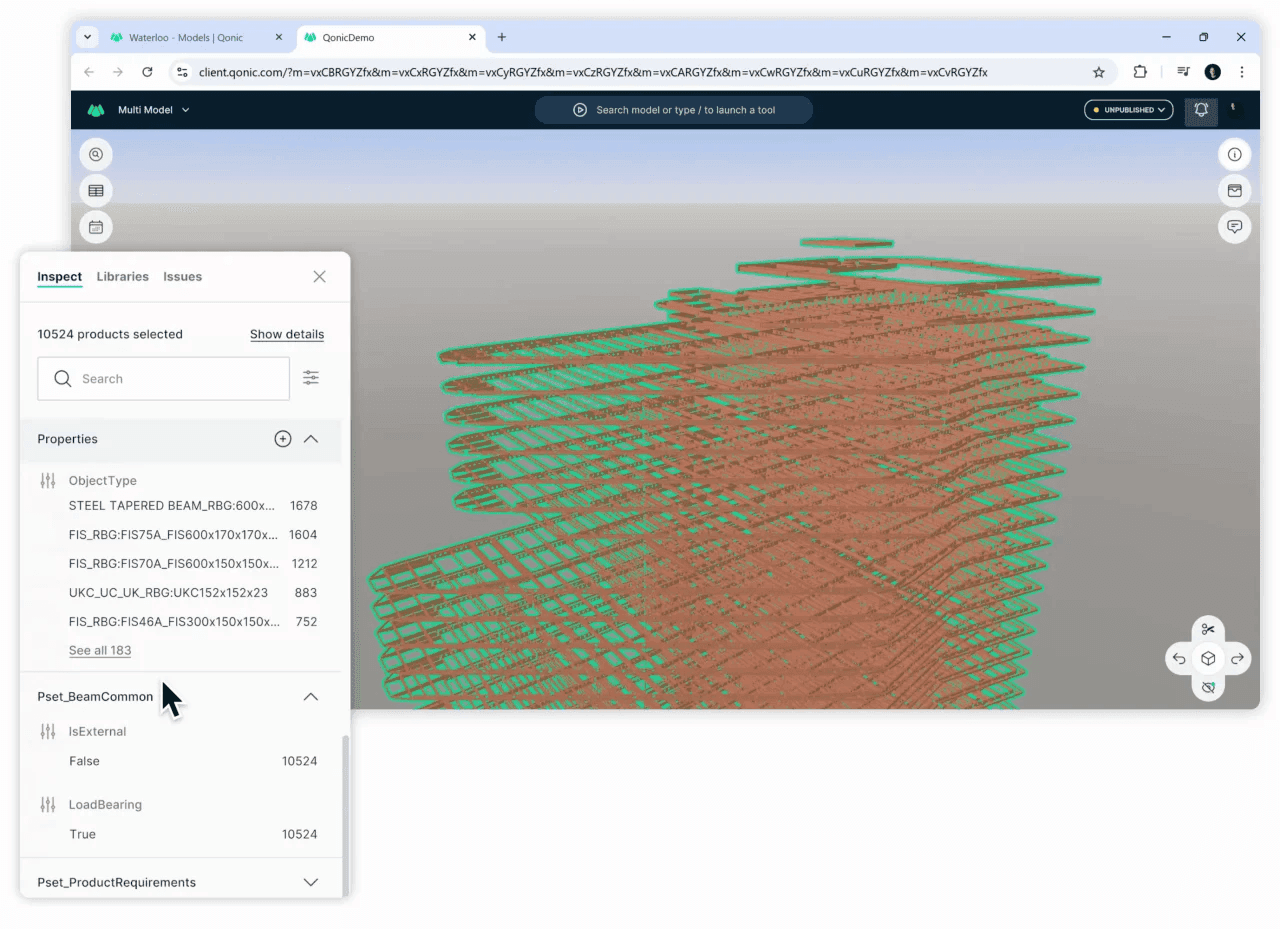Viewport: 1280px width, 929px height.
Task: Click the Show details link
Action: click(287, 334)
